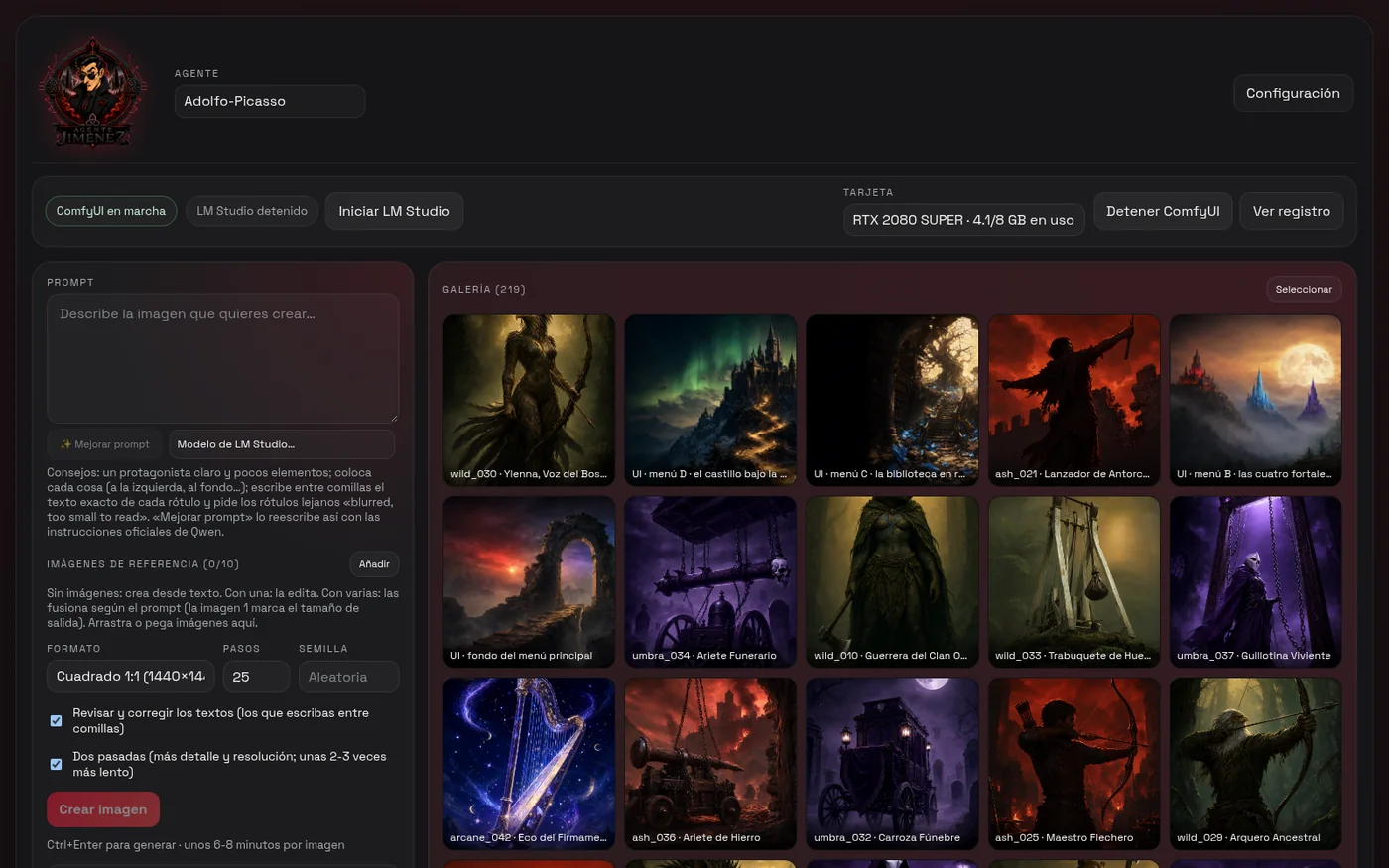
Task: Click the Detener ComfyUI button
Action: [x=1163, y=211]
